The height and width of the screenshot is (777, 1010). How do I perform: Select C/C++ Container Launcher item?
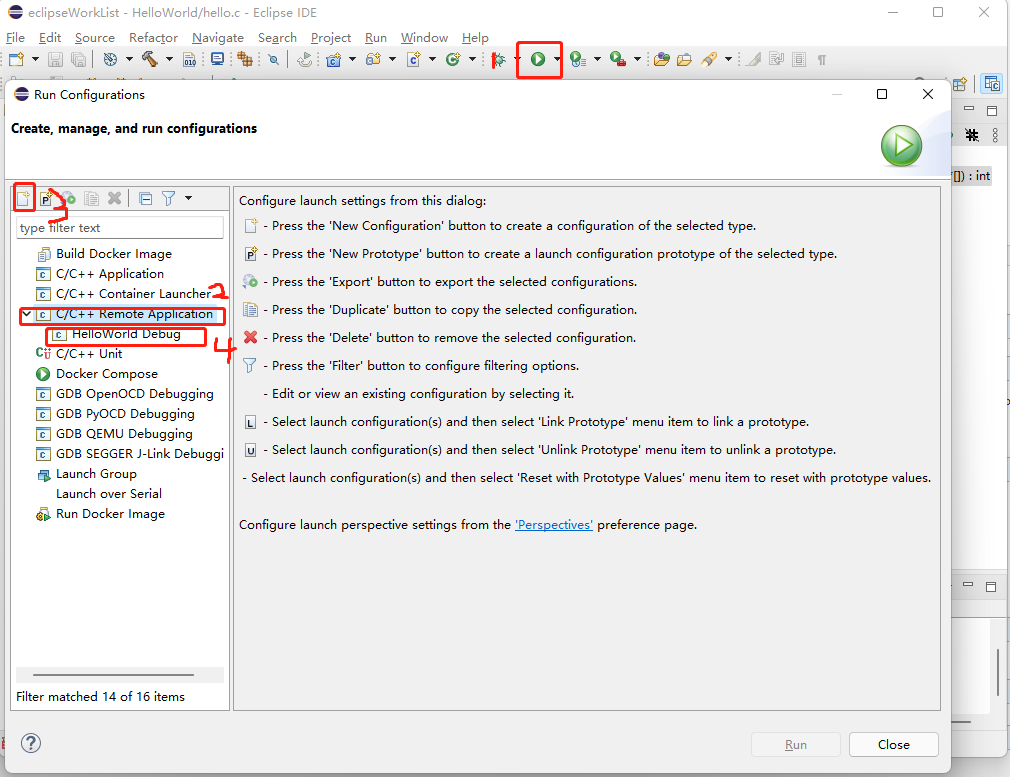(133, 294)
